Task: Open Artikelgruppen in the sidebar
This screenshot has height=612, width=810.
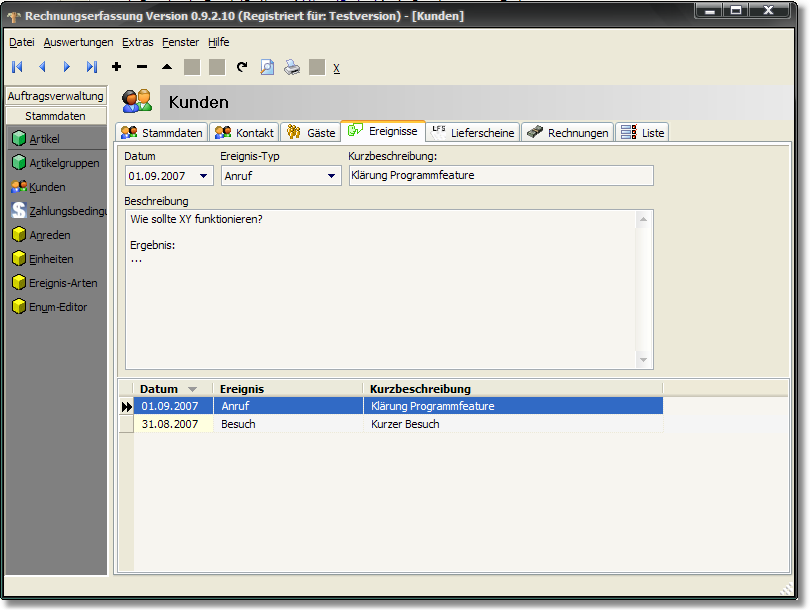Action: [56, 163]
